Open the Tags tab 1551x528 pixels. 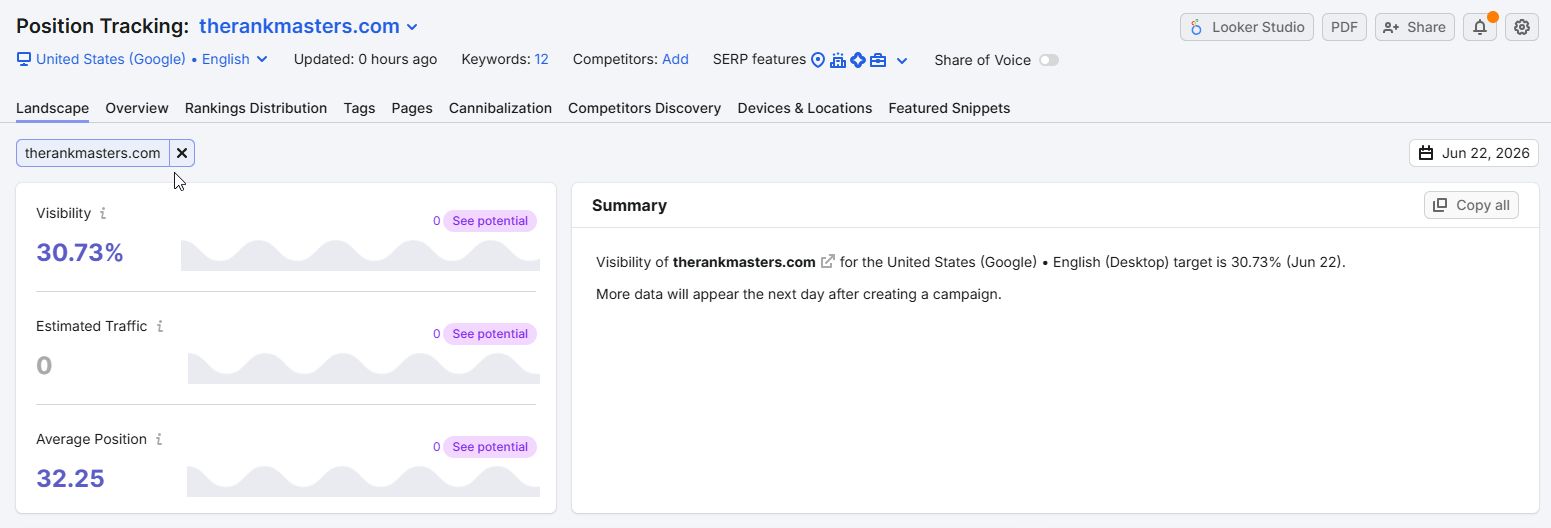(359, 108)
